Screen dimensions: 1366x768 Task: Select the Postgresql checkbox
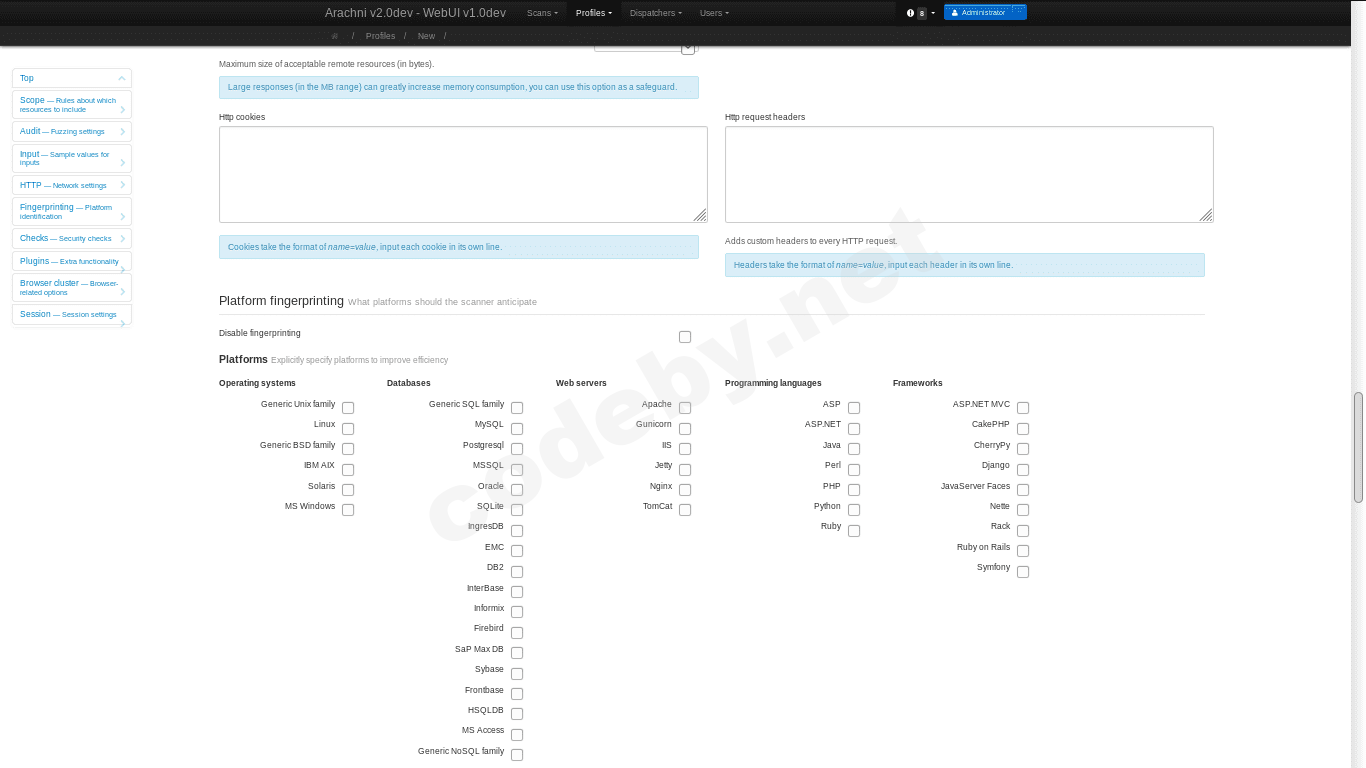(517, 449)
